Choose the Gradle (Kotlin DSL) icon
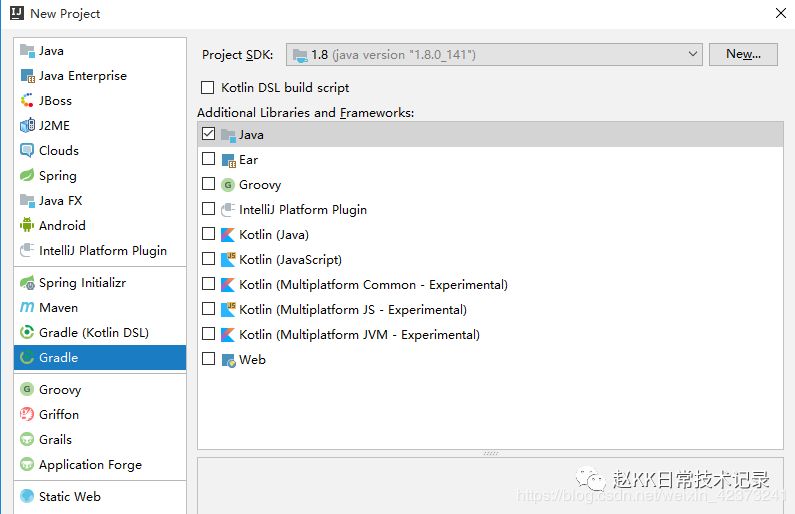The width and height of the screenshot is (795, 514). [x=27, y=332]
